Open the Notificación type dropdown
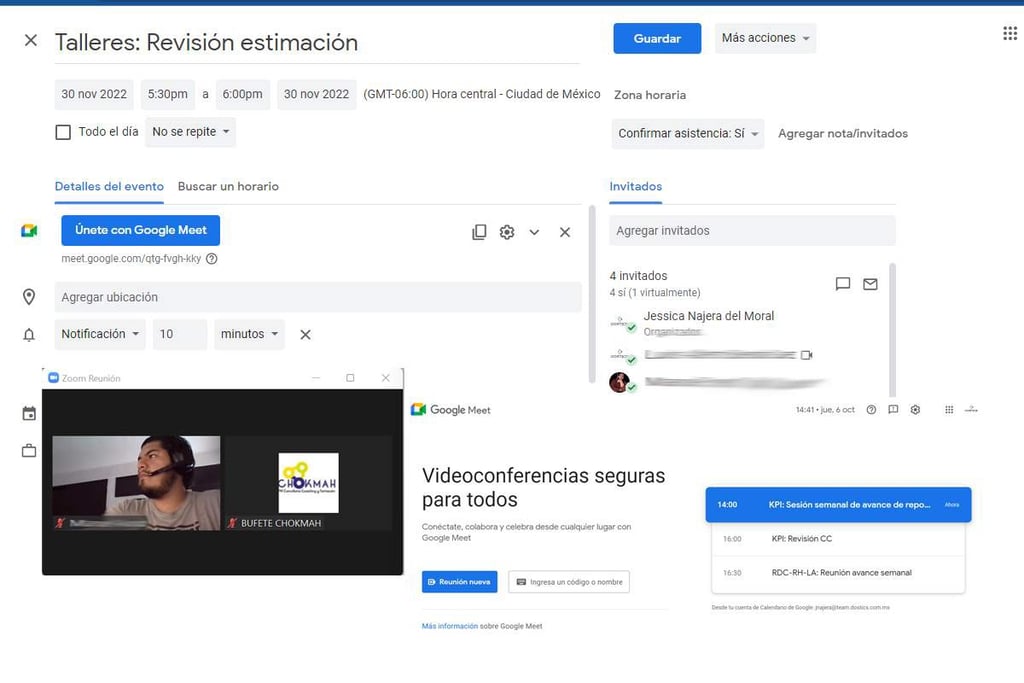The width and height of the screenshot is (1024, 683). pyautogui.click(x=100, y=334)
